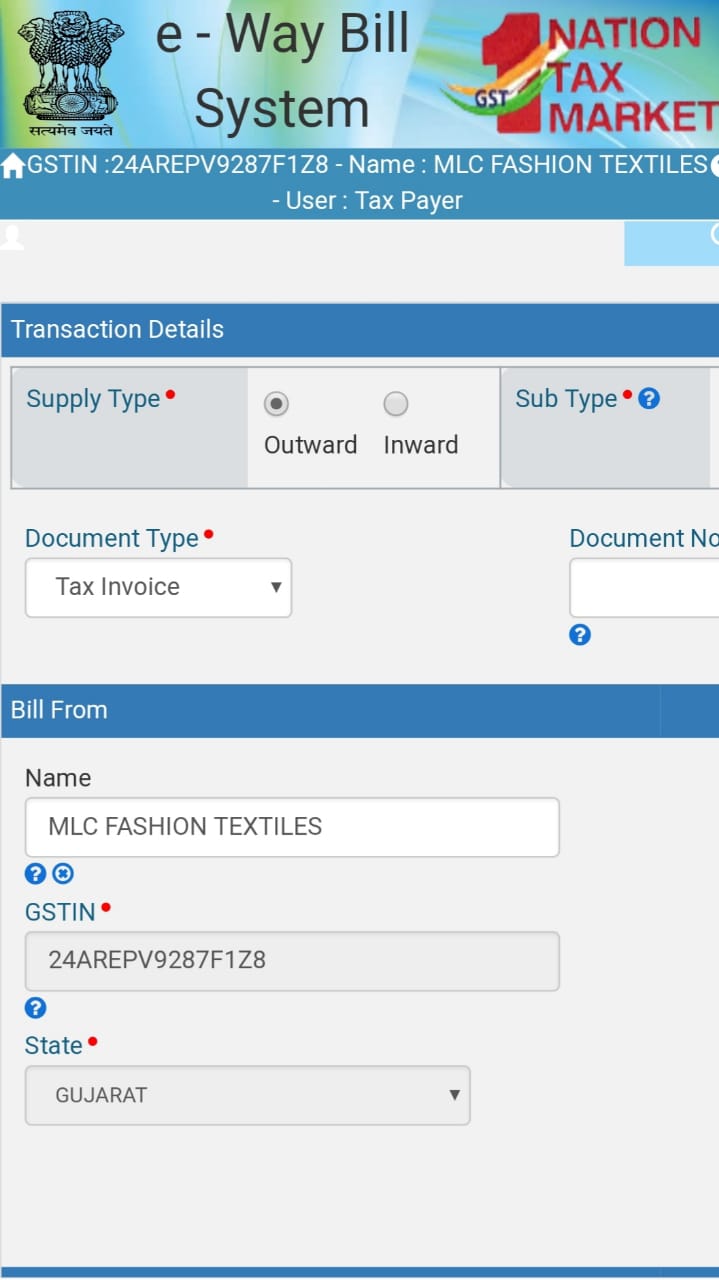Click the national emblem logo
The width and height of the screenshot is (719, 1280).
70,72
